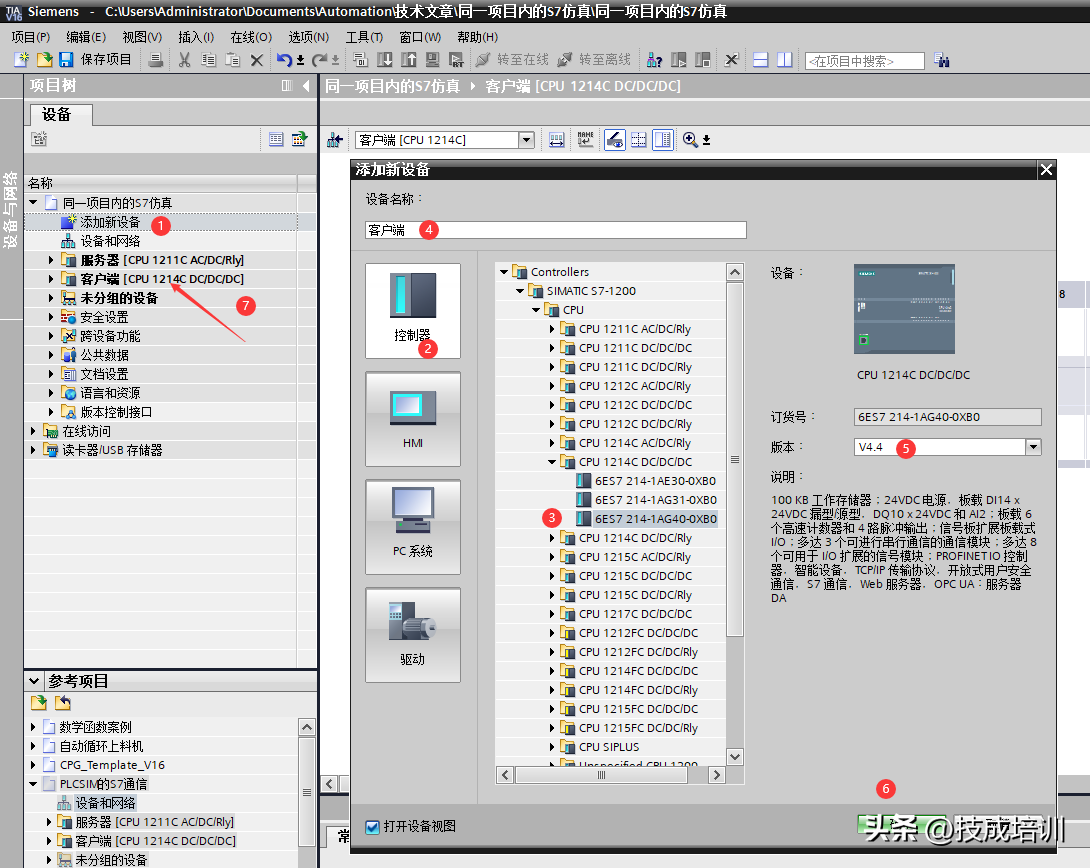Click the print icon in toolbar
The image size is (1090, 868).
tap(156, 60)
